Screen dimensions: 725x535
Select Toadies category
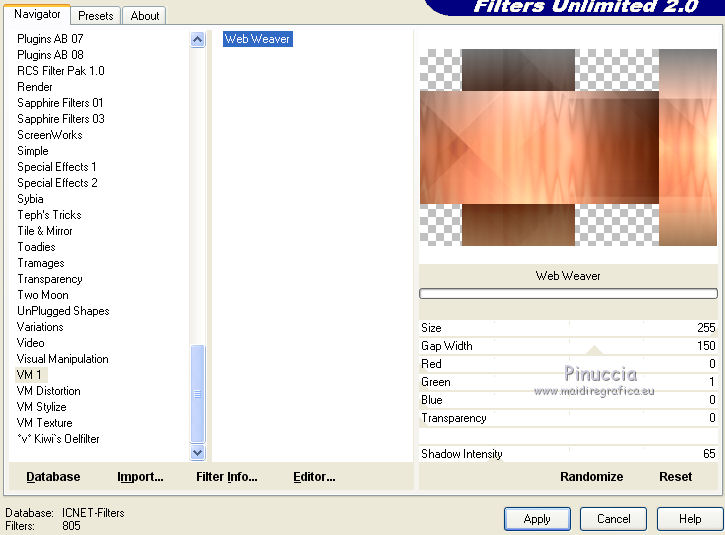[x=36, y=247]
